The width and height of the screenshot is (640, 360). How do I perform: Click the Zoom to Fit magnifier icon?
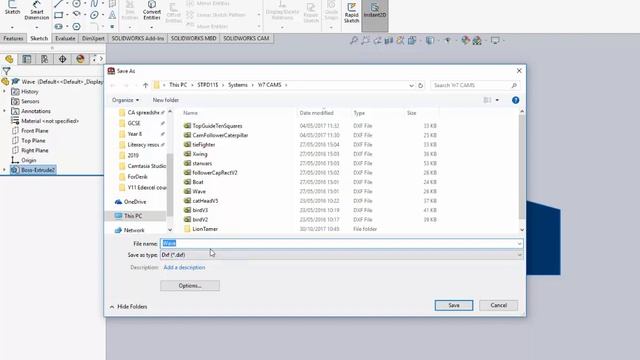[x=353, y=40]
